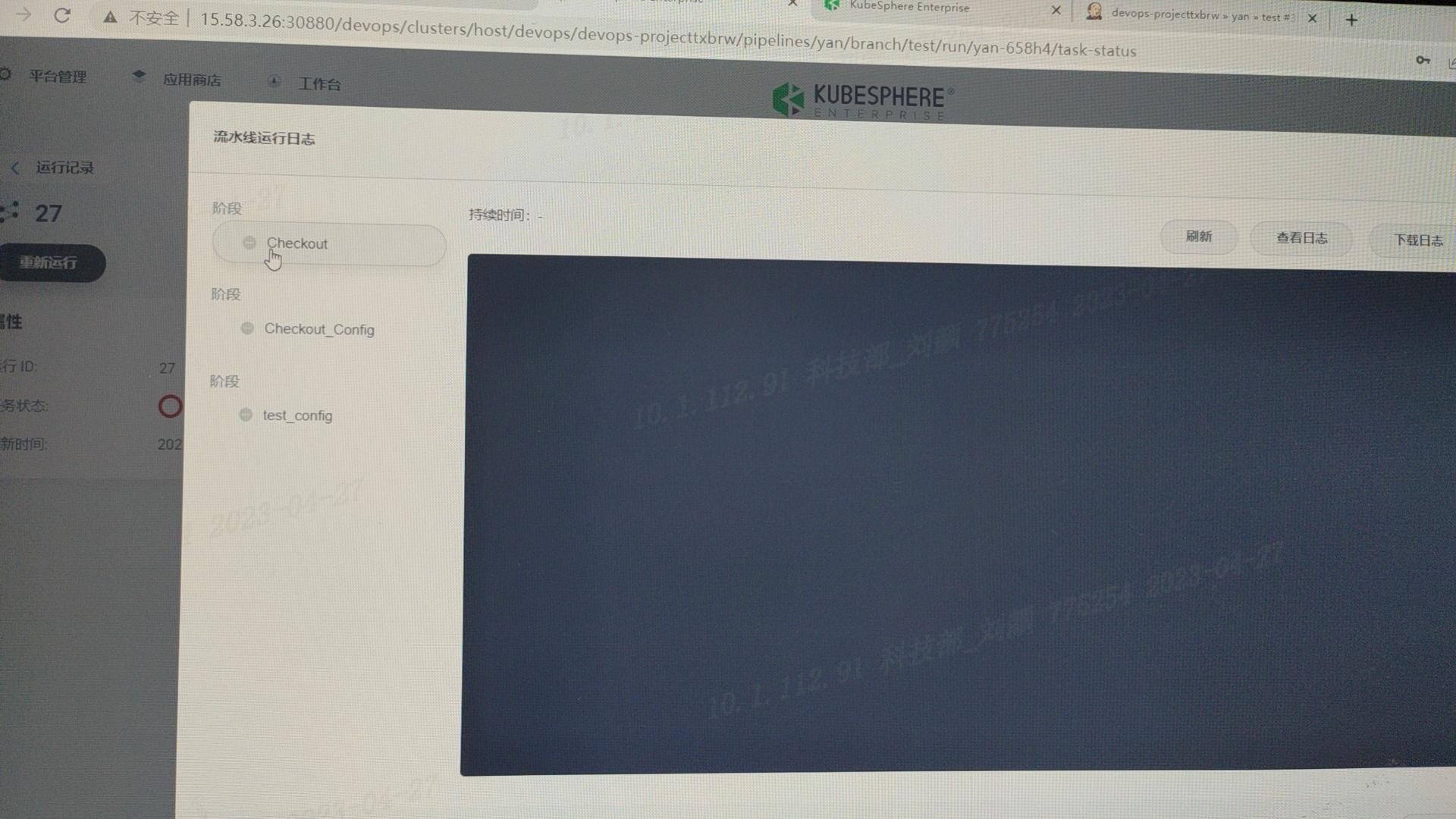Screen dimensions: 1456x819
Task: Click the password key icon in browser toolbar
Action: coord(1423,61)
